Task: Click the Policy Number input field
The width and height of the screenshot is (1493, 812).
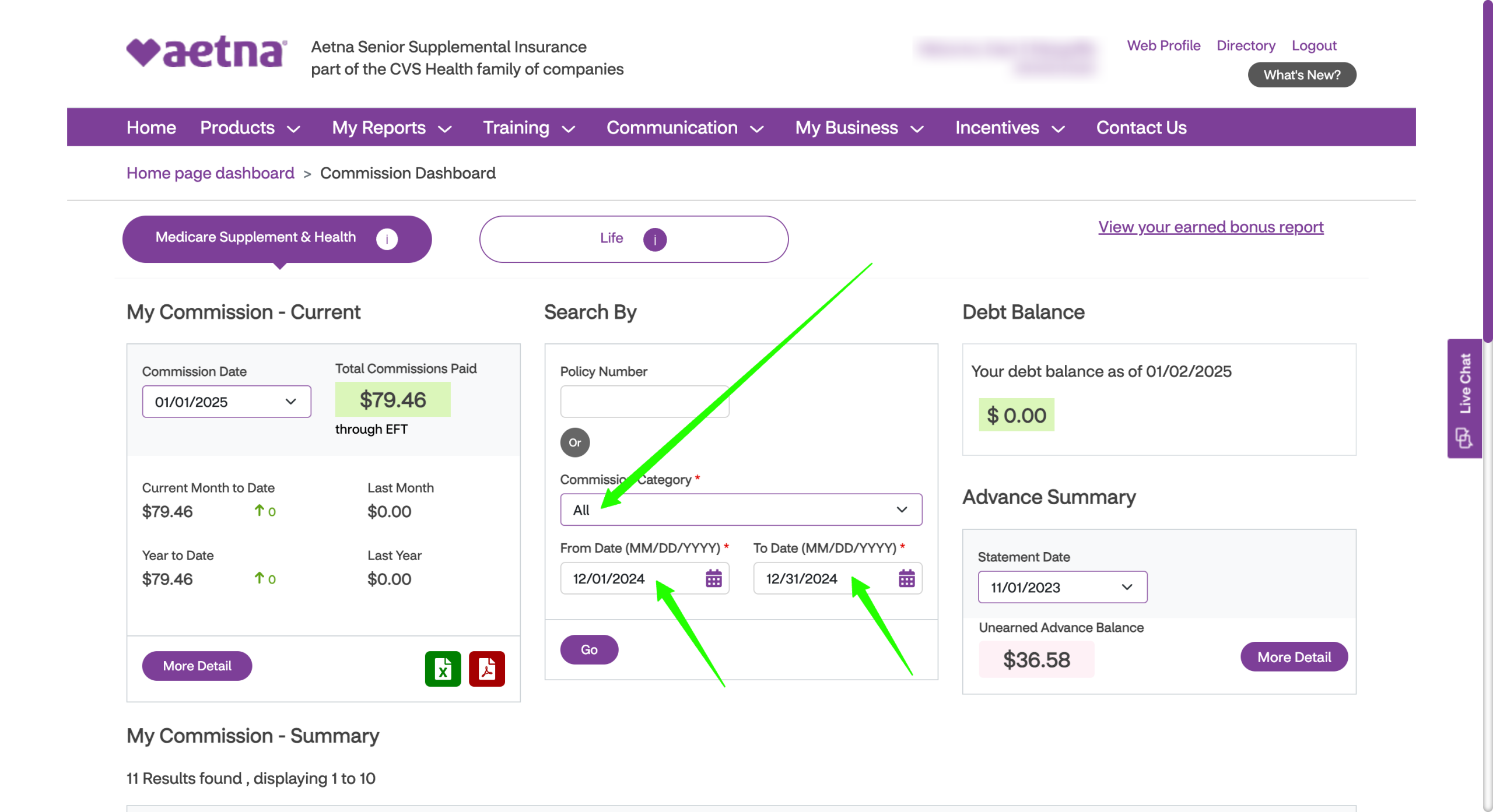Action: click(x=644, y=401)
